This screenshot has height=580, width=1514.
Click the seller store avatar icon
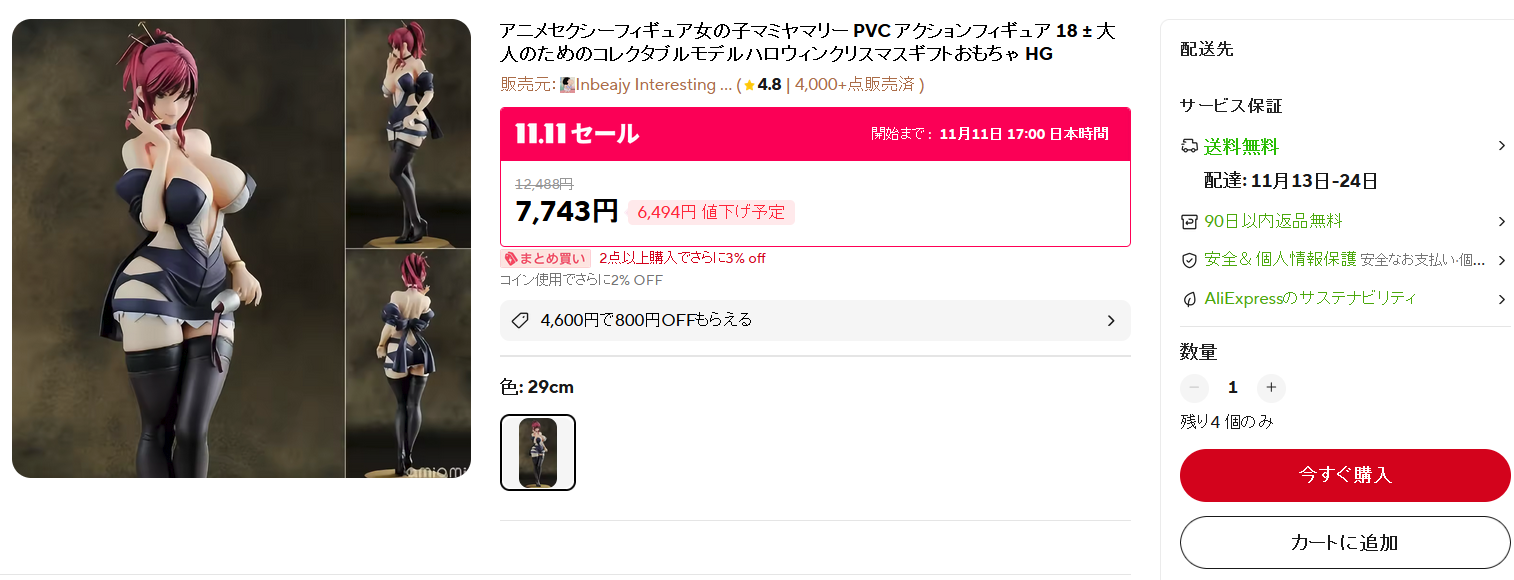(567, 85)
